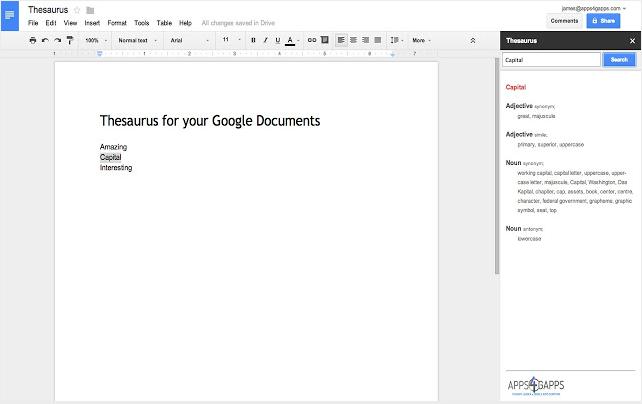Open the Normal text style dropdown
This screenshot has width=642, height=404.
click(137, 40)
